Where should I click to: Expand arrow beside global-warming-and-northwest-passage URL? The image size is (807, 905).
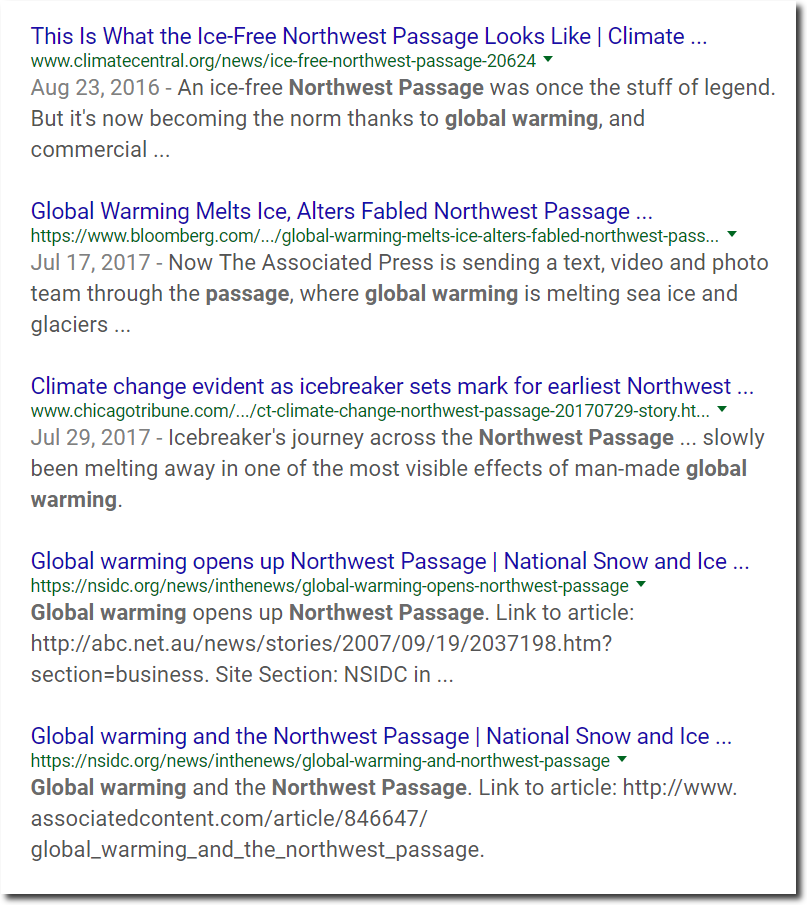click(x=622, y=758)
